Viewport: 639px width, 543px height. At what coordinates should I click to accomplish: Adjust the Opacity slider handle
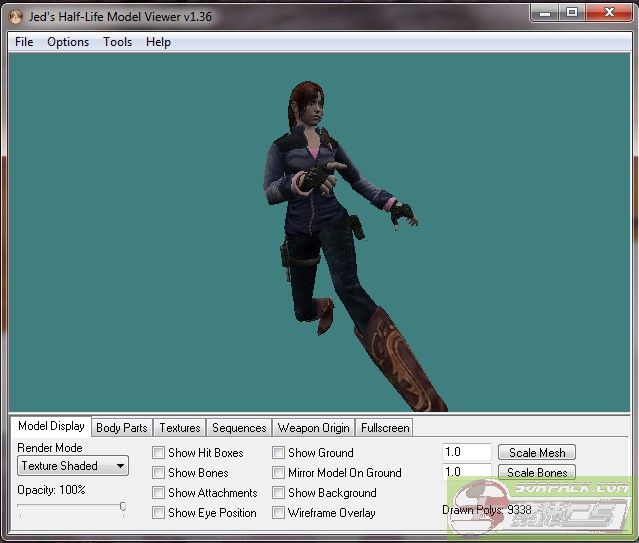click(x=123, y=507)
